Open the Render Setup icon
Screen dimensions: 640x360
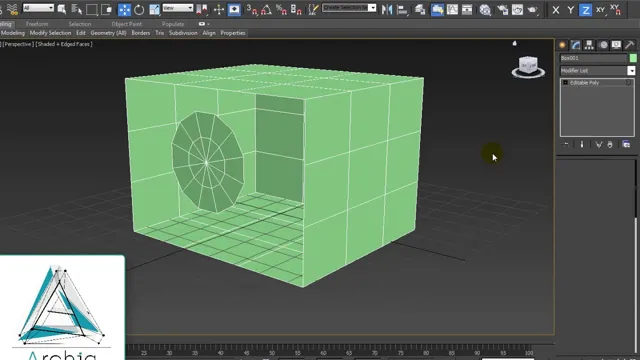point(502,9)
